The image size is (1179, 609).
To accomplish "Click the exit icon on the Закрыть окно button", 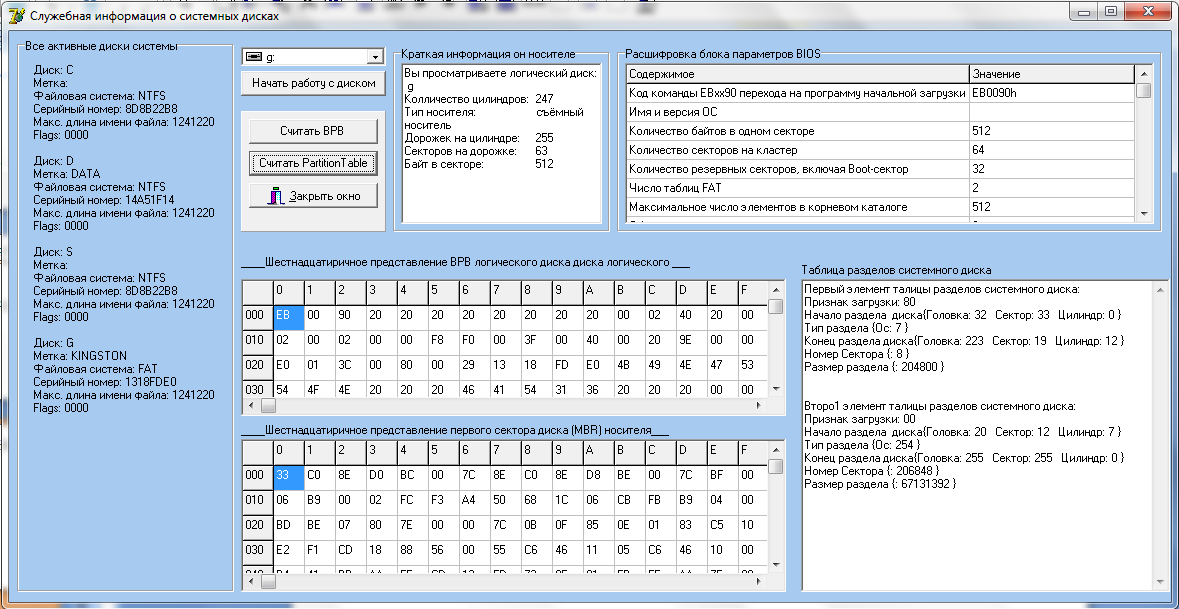I will tap(277, 196).
